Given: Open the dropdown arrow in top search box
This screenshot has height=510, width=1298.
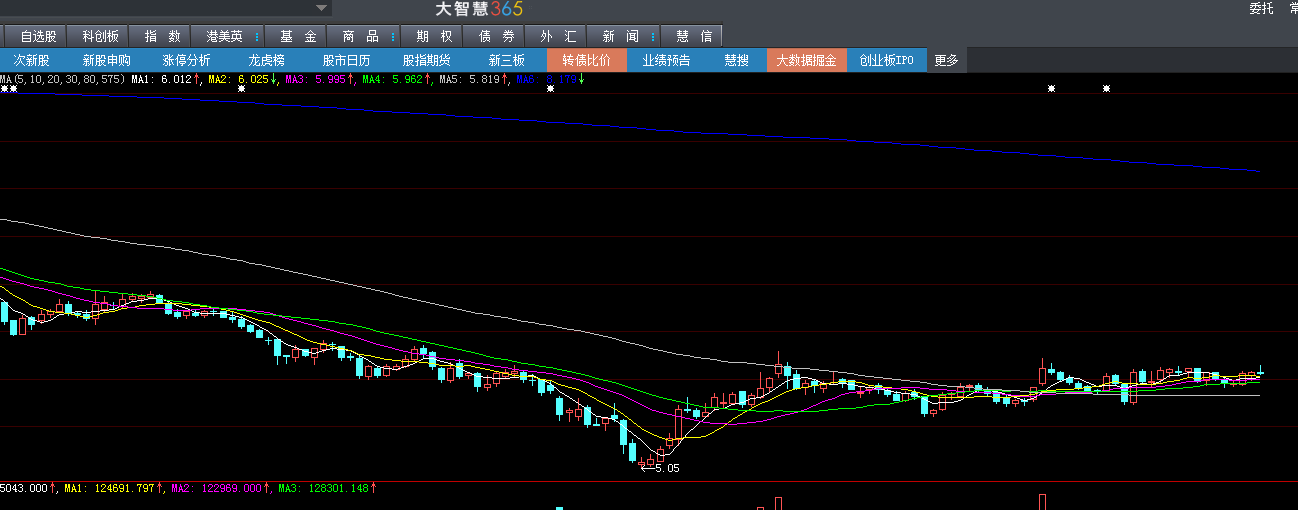Looking at the screenshot, I should coord(321,8).
